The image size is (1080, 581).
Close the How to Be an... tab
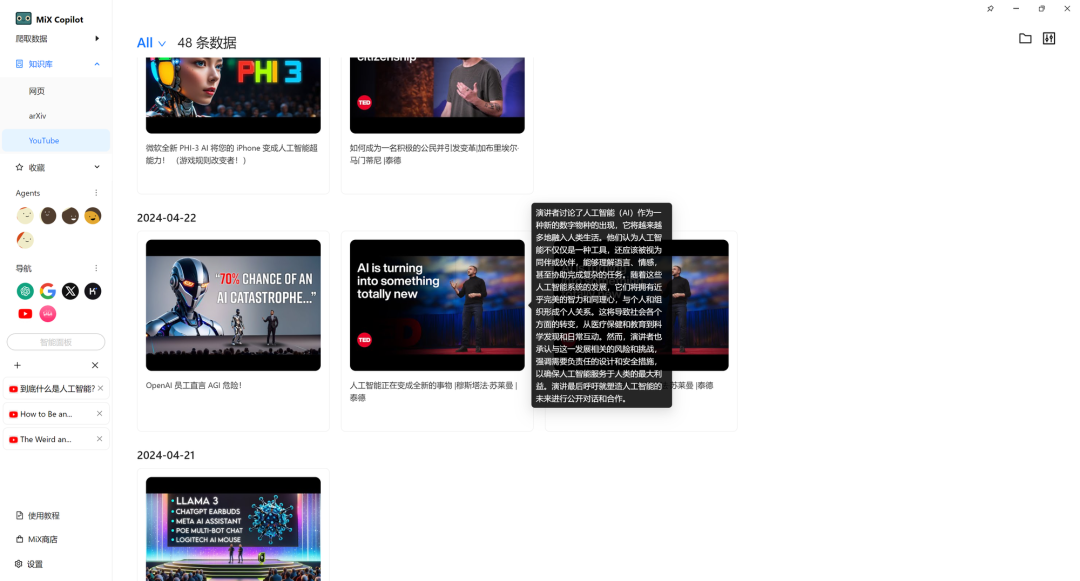coord(99,414)
